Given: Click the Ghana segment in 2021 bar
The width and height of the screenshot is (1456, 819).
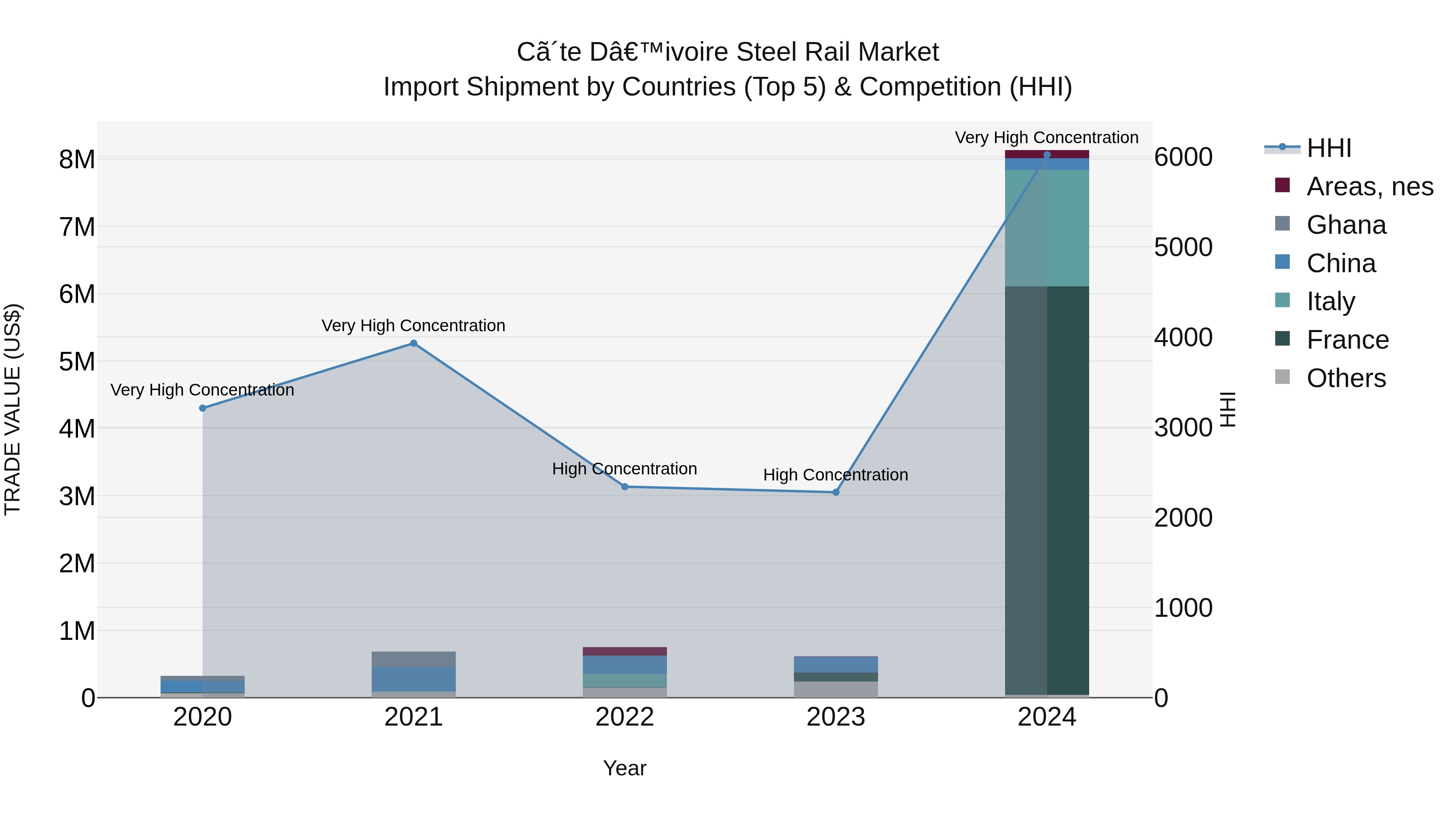Looking at the screenshot, I should [x=414, y=659].
